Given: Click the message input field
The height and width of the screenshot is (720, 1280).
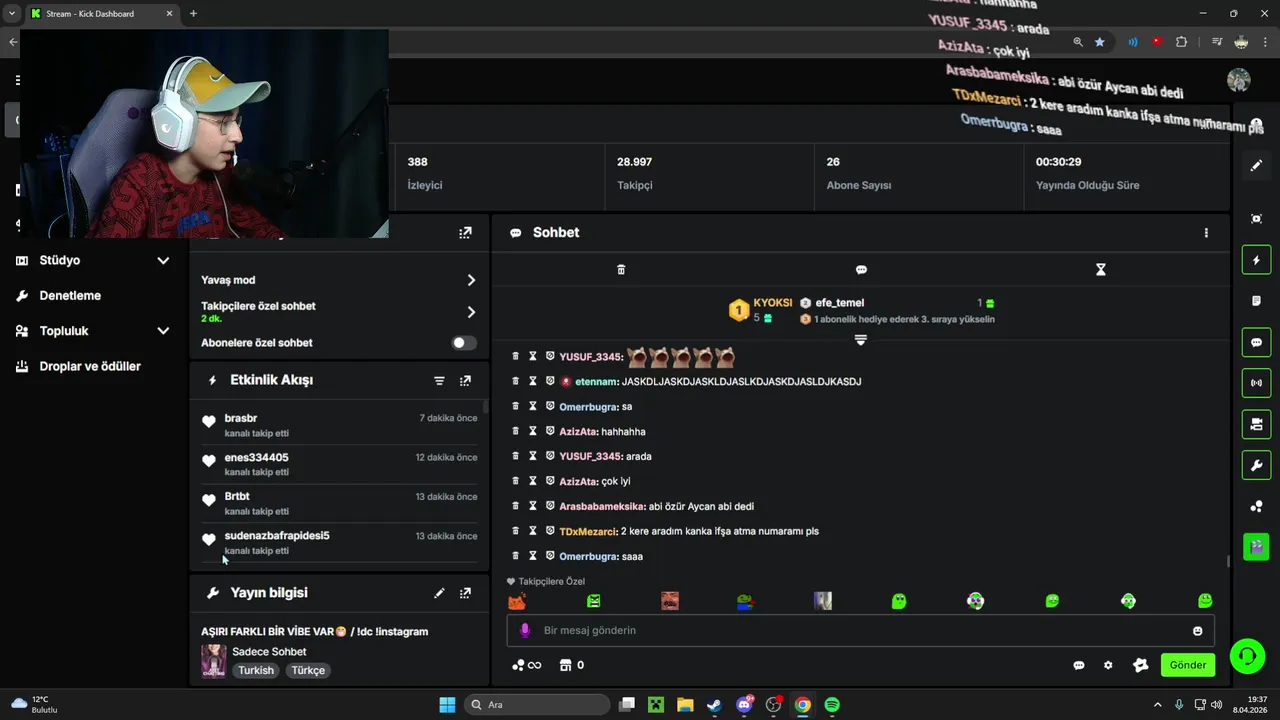Looking at the screenshot, I should pyautogui.click(x=860, y=631).
